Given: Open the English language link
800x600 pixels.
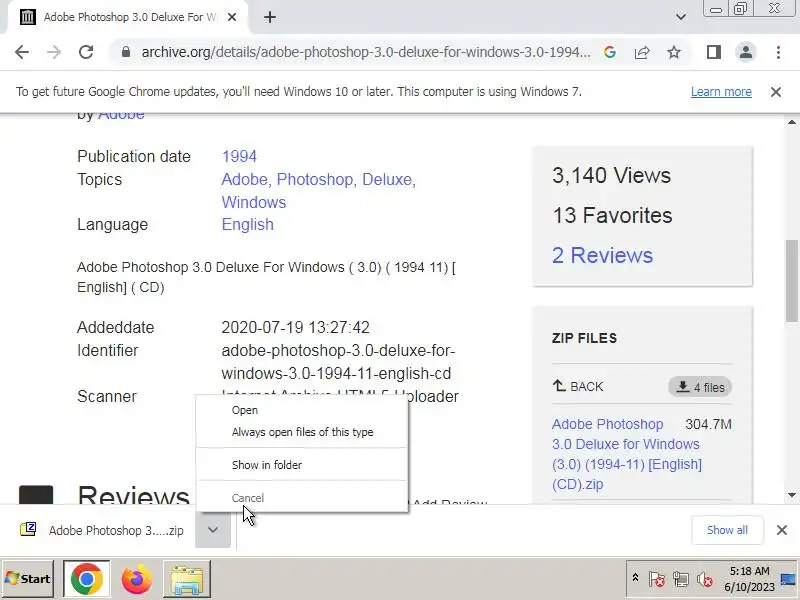Looking at the screenshot, I should click(x=247, y=224).
